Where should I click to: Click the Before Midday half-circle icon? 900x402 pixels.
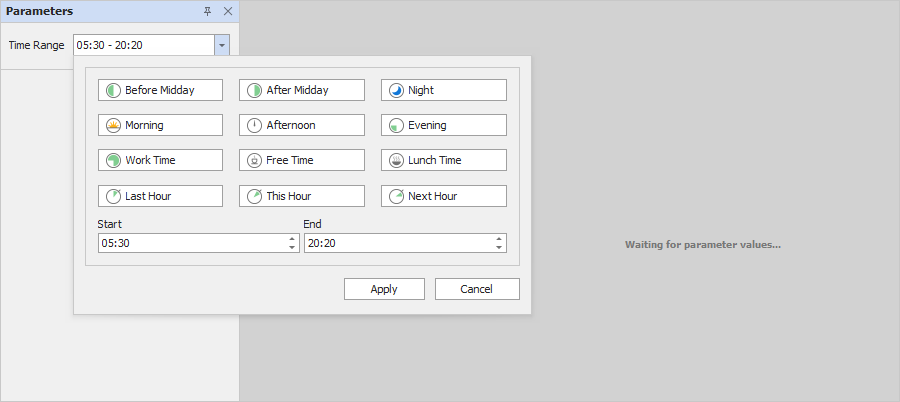point(113,90)
